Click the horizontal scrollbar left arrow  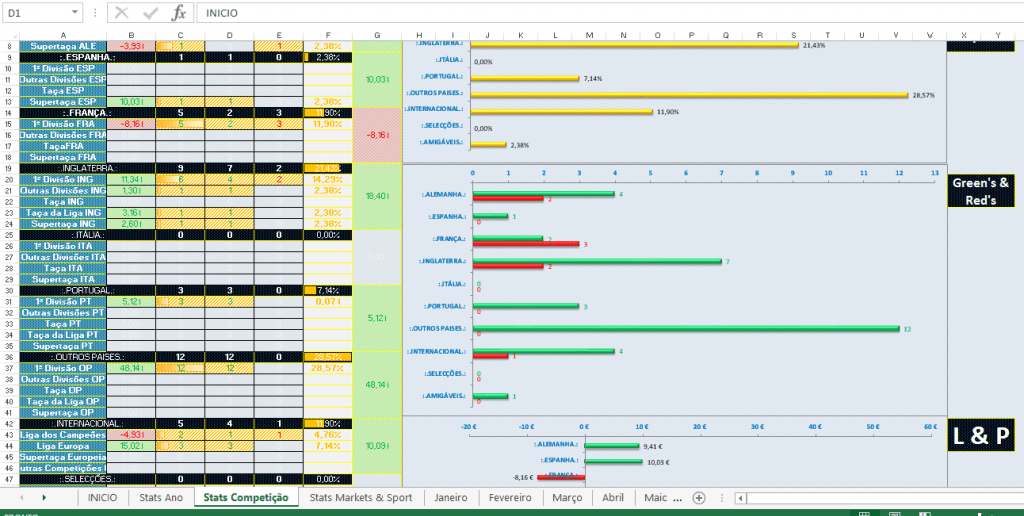pyautogui.click(x=741, y=498)
